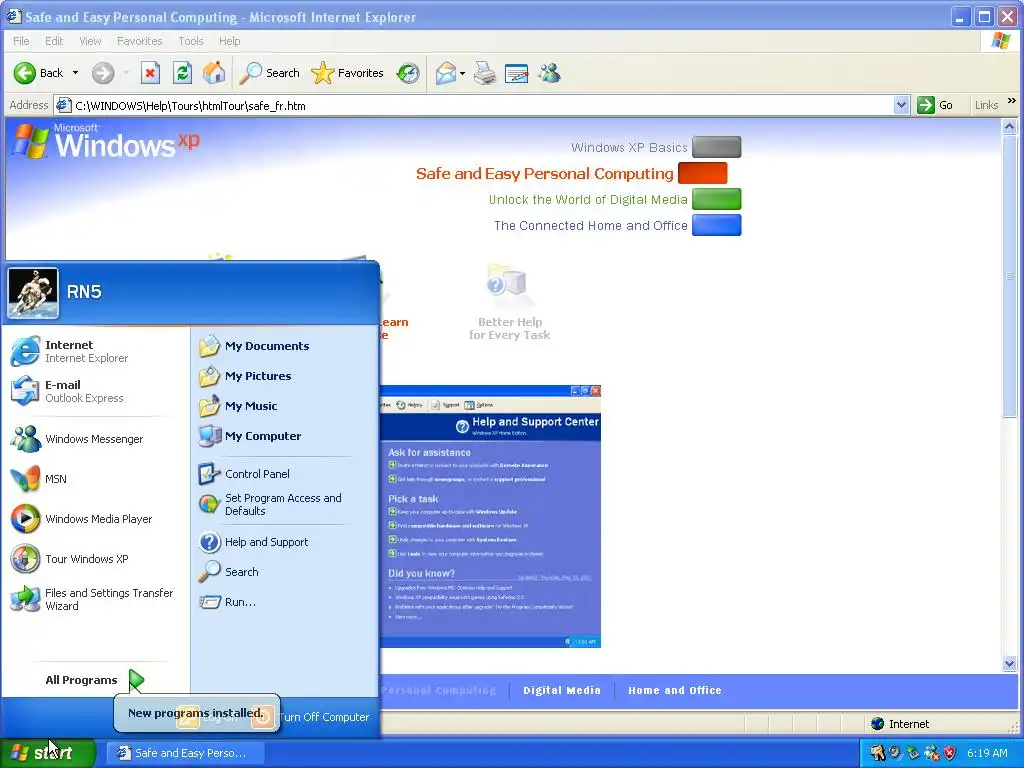Image resolution: width=1024 pixels, height=768 pixels.
Task: Click Home and Office in bottom bar
Action: coord(675,690)
